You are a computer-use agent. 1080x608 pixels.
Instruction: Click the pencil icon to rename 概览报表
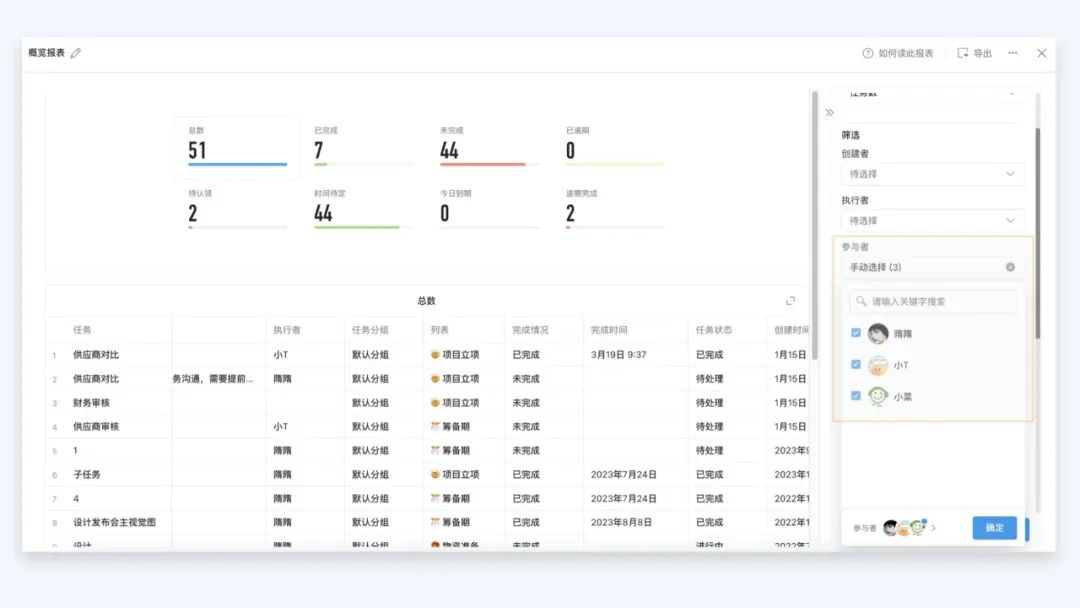pyautogui.click(x=76, y=53)
